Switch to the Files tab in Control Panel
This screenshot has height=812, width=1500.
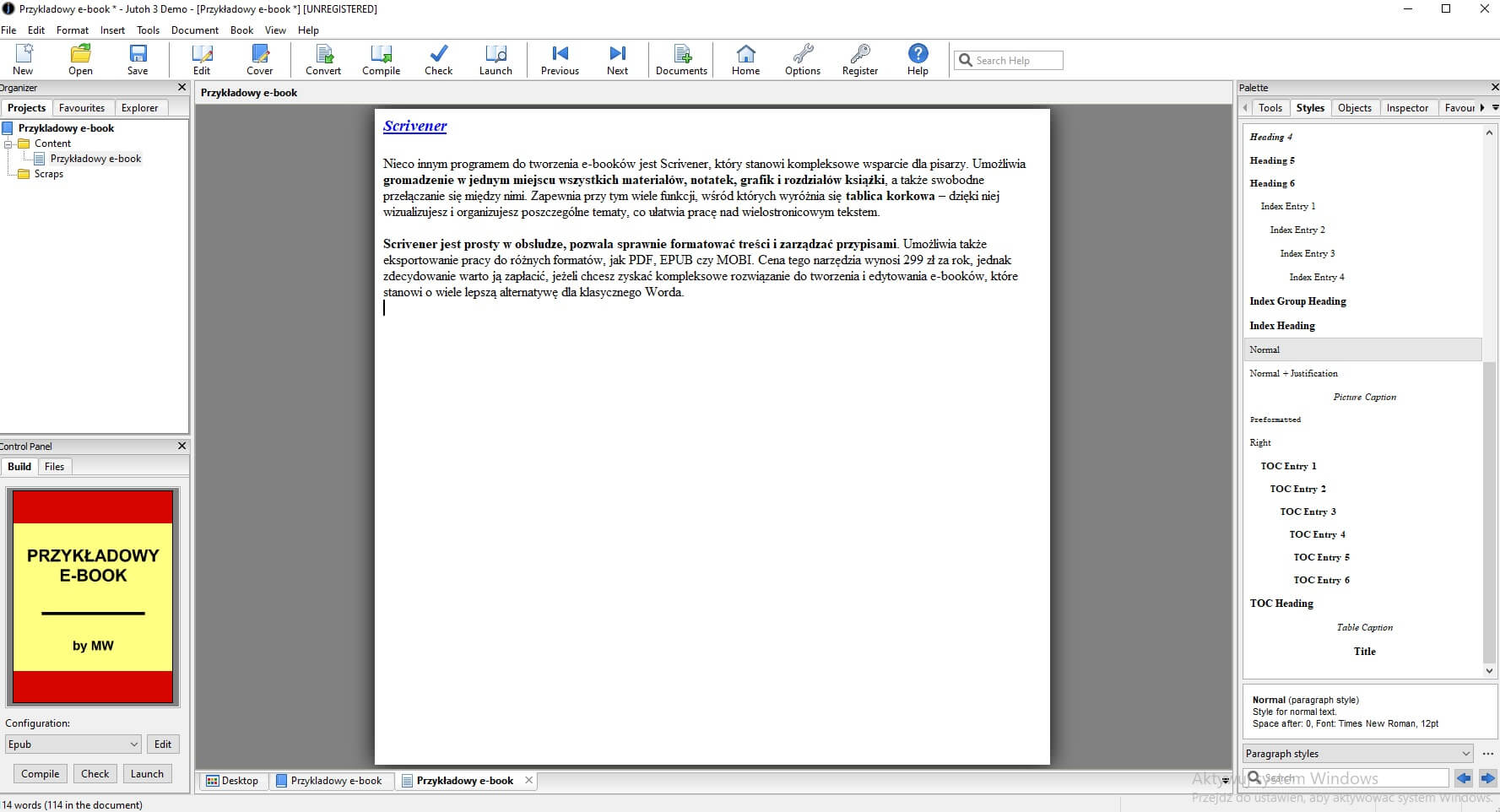pyautogui.click(x=54, y=467)
